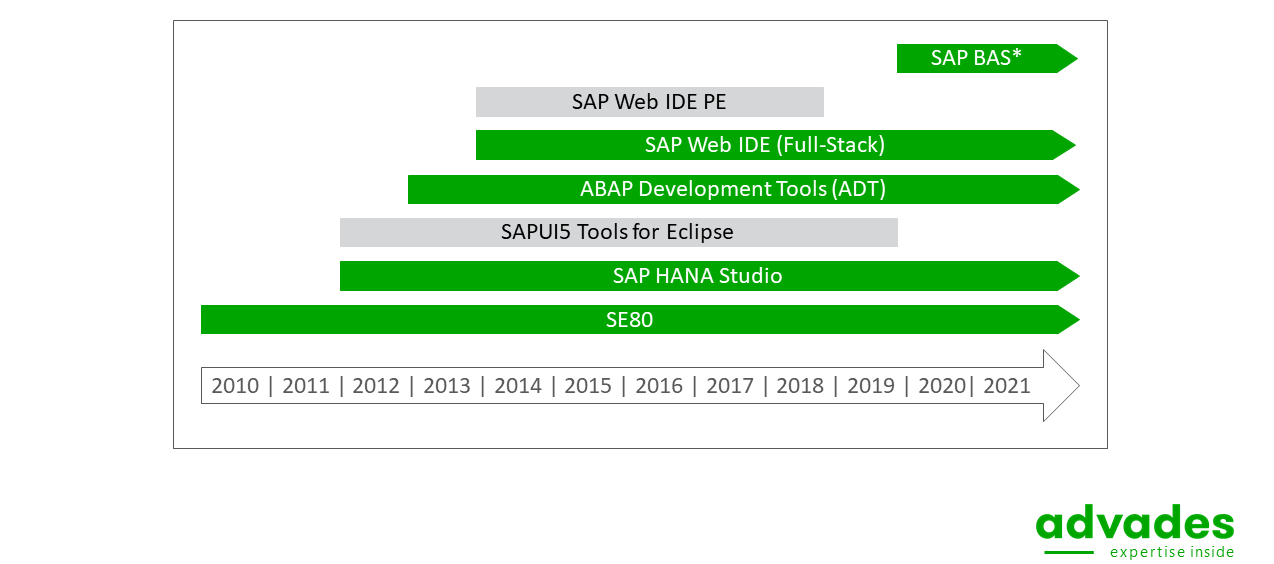
Task: Click year 2021 on the timeline
Action: click(1007, 386)
